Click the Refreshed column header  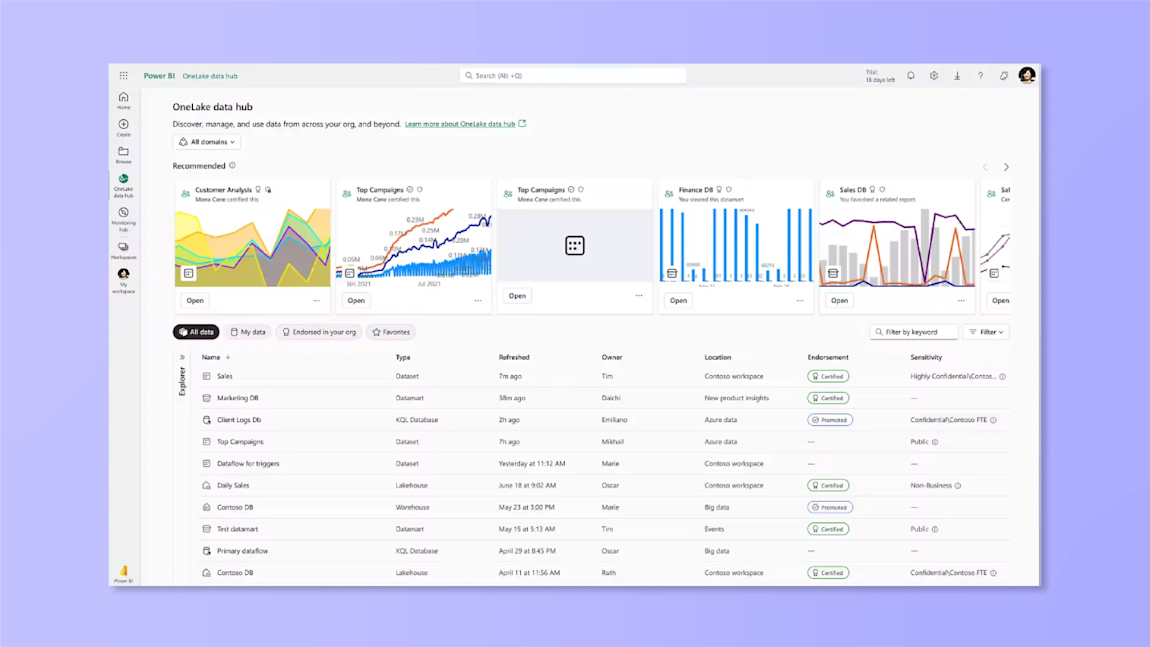(x=514, y=357)
